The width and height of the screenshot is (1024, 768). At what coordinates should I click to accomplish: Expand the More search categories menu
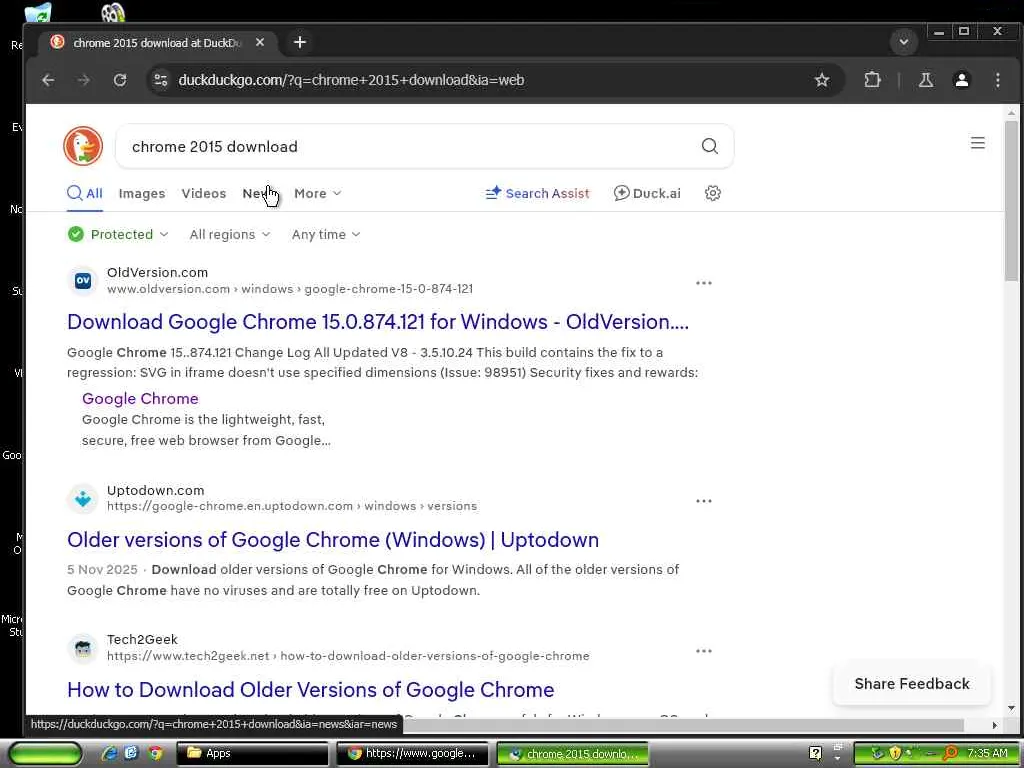click(x=317, y=193)
